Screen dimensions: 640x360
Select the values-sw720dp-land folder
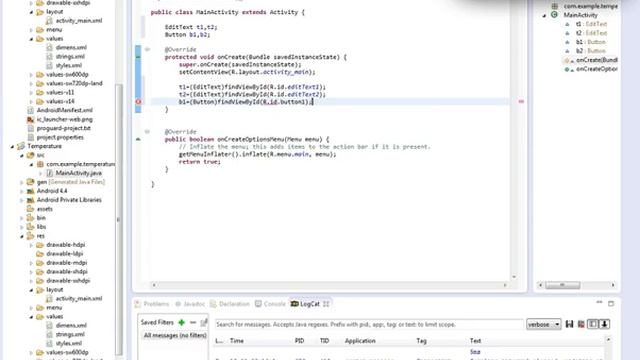(74, 83)
